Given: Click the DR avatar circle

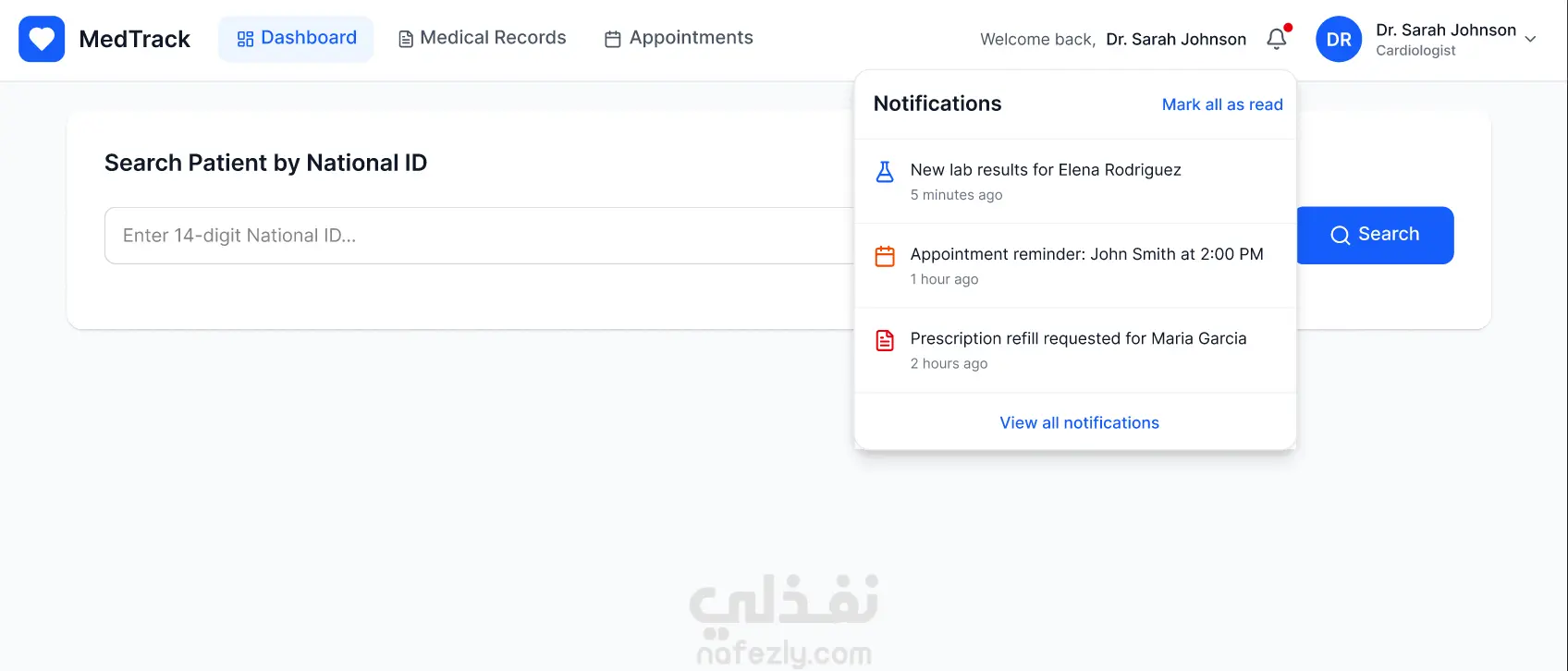Looking at the screenshot, I should 1339,40.
